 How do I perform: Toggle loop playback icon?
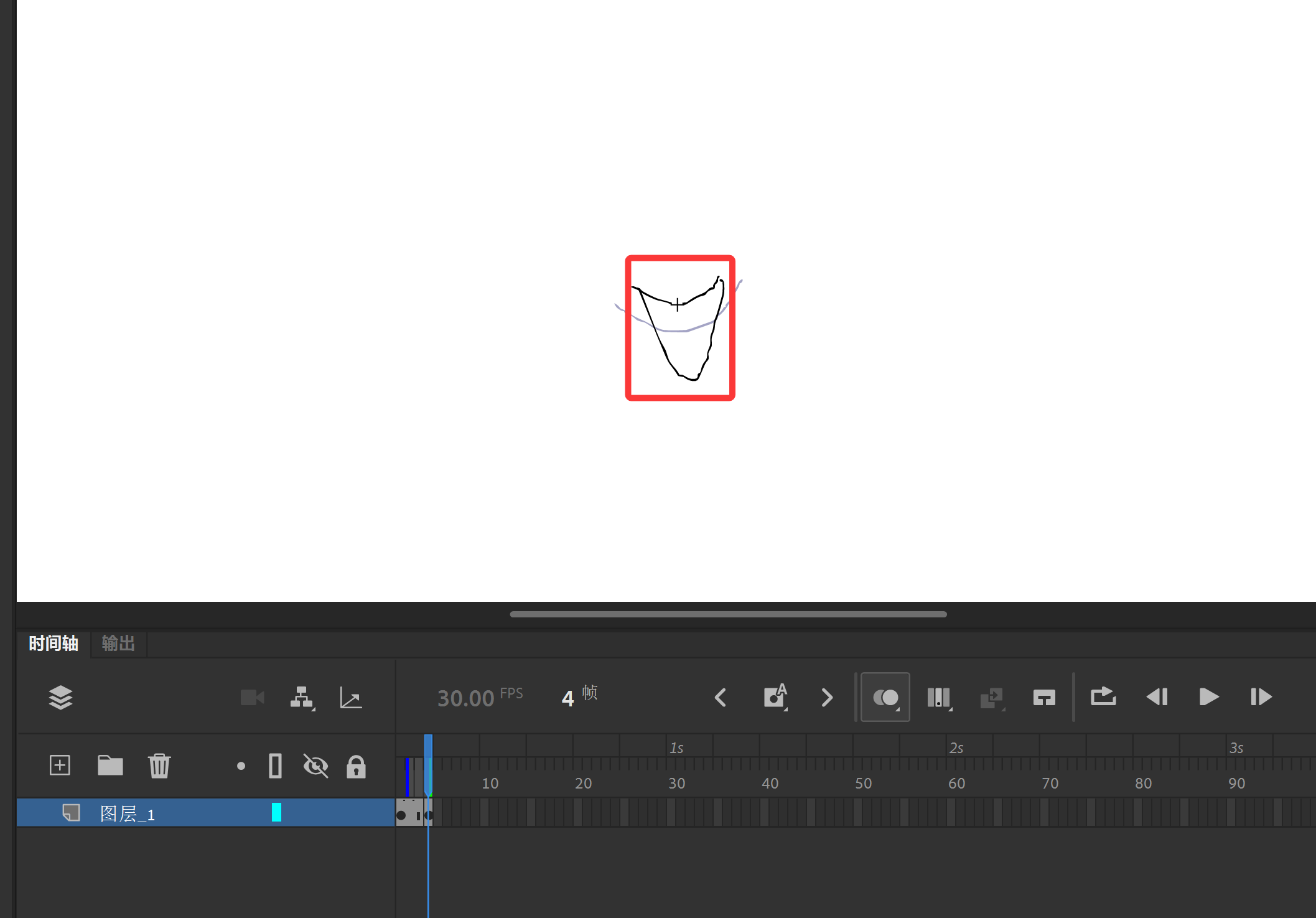click(x=1103, y=697)
